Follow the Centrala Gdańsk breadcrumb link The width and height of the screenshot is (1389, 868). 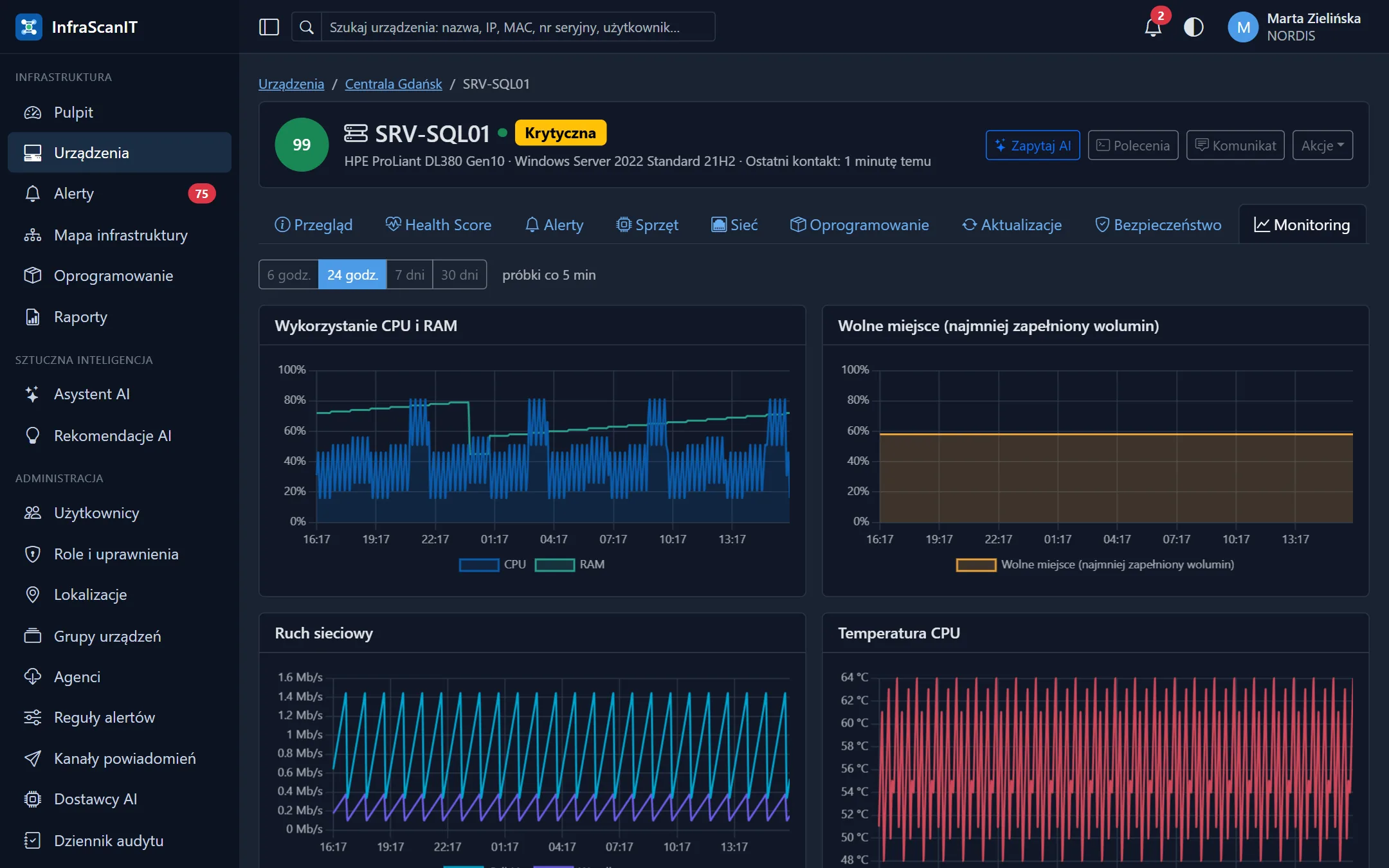tap(394, 84)
